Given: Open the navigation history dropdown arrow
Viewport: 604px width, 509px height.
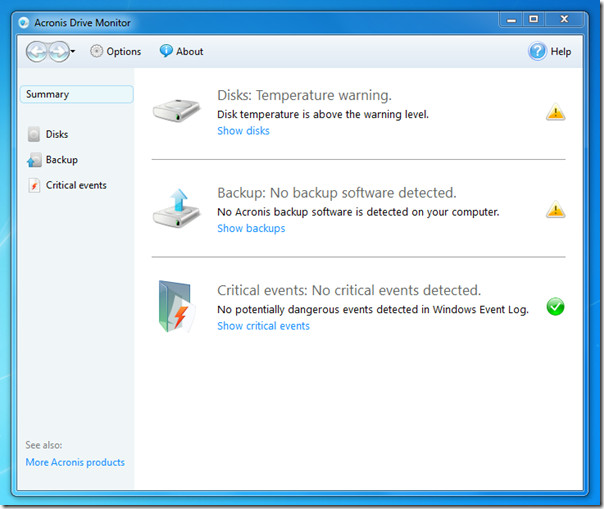Looking at the screenshot, I should click(x=73, y=51).
